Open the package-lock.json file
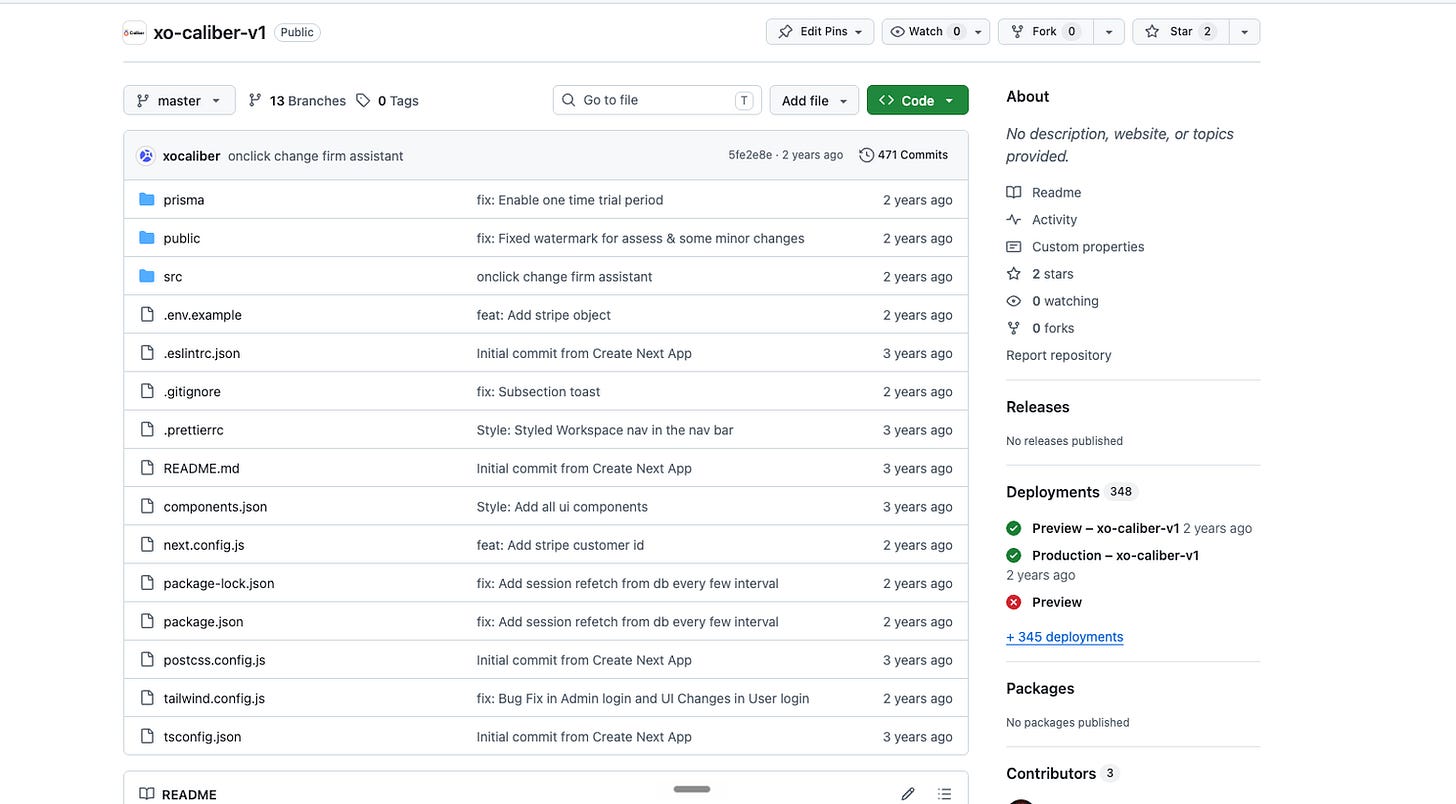 [219, 583]
